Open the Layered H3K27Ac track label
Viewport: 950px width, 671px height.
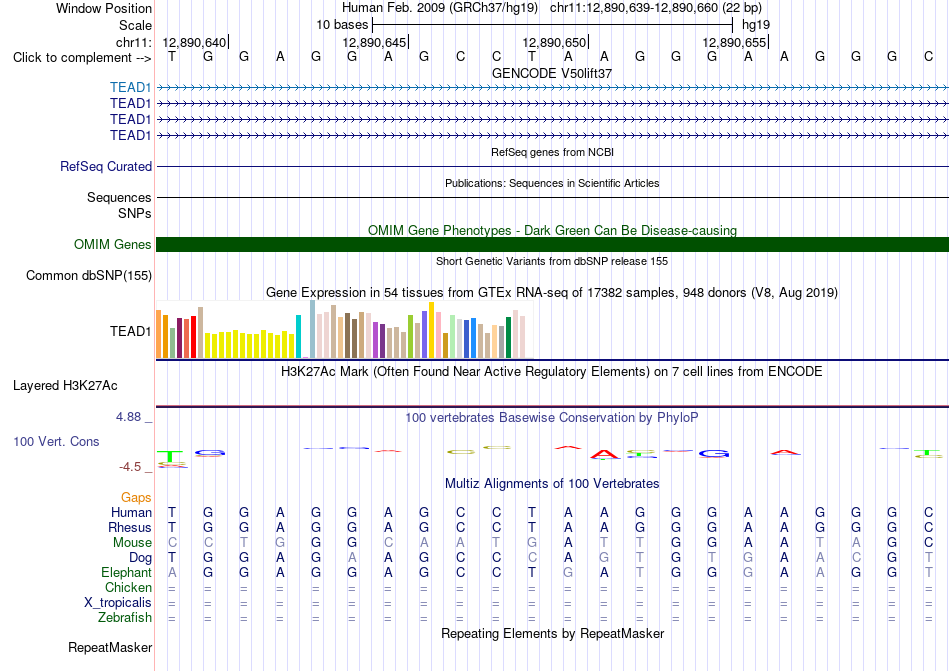pyautogui.click(x=65, y=386)
